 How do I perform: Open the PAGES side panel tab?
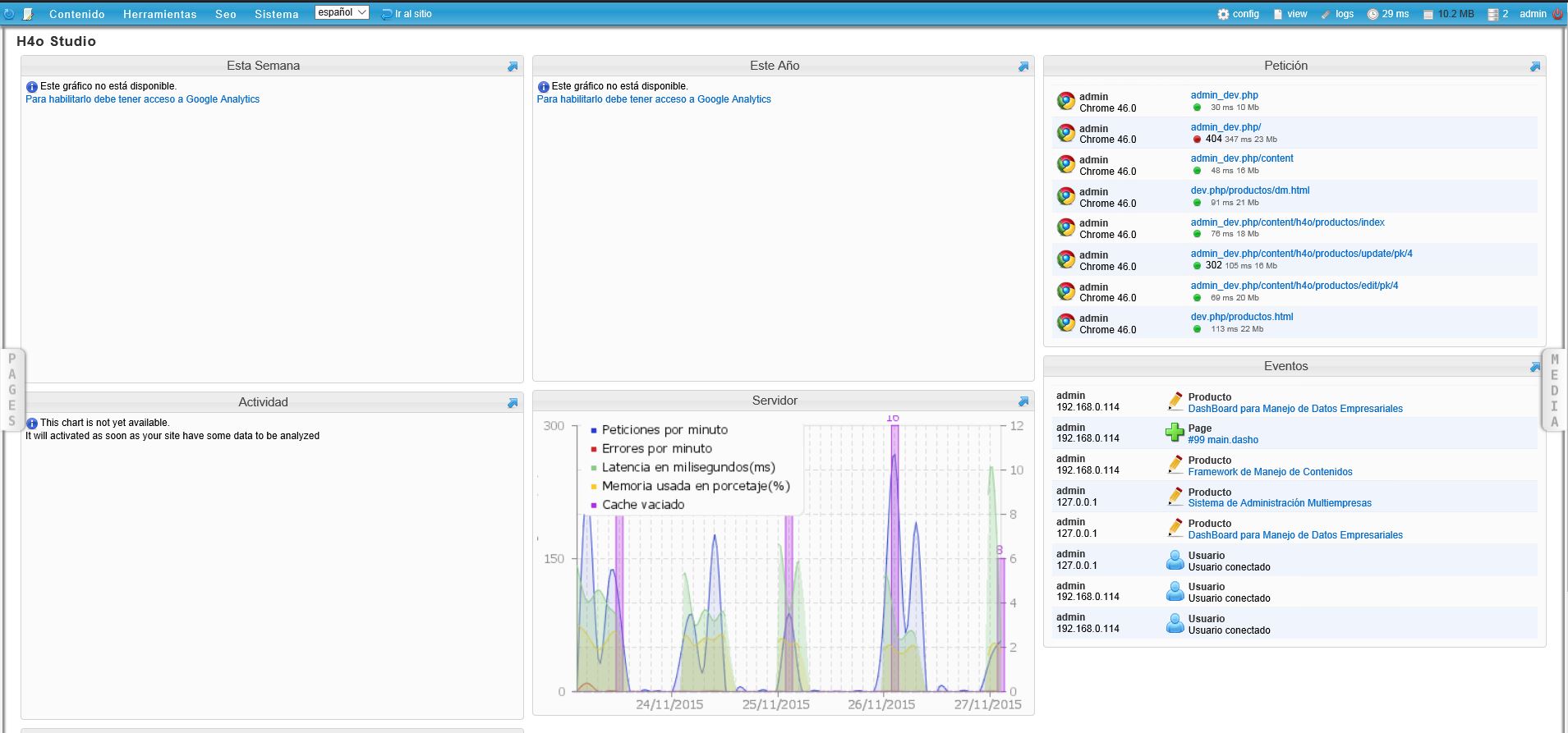coord(12,390)
